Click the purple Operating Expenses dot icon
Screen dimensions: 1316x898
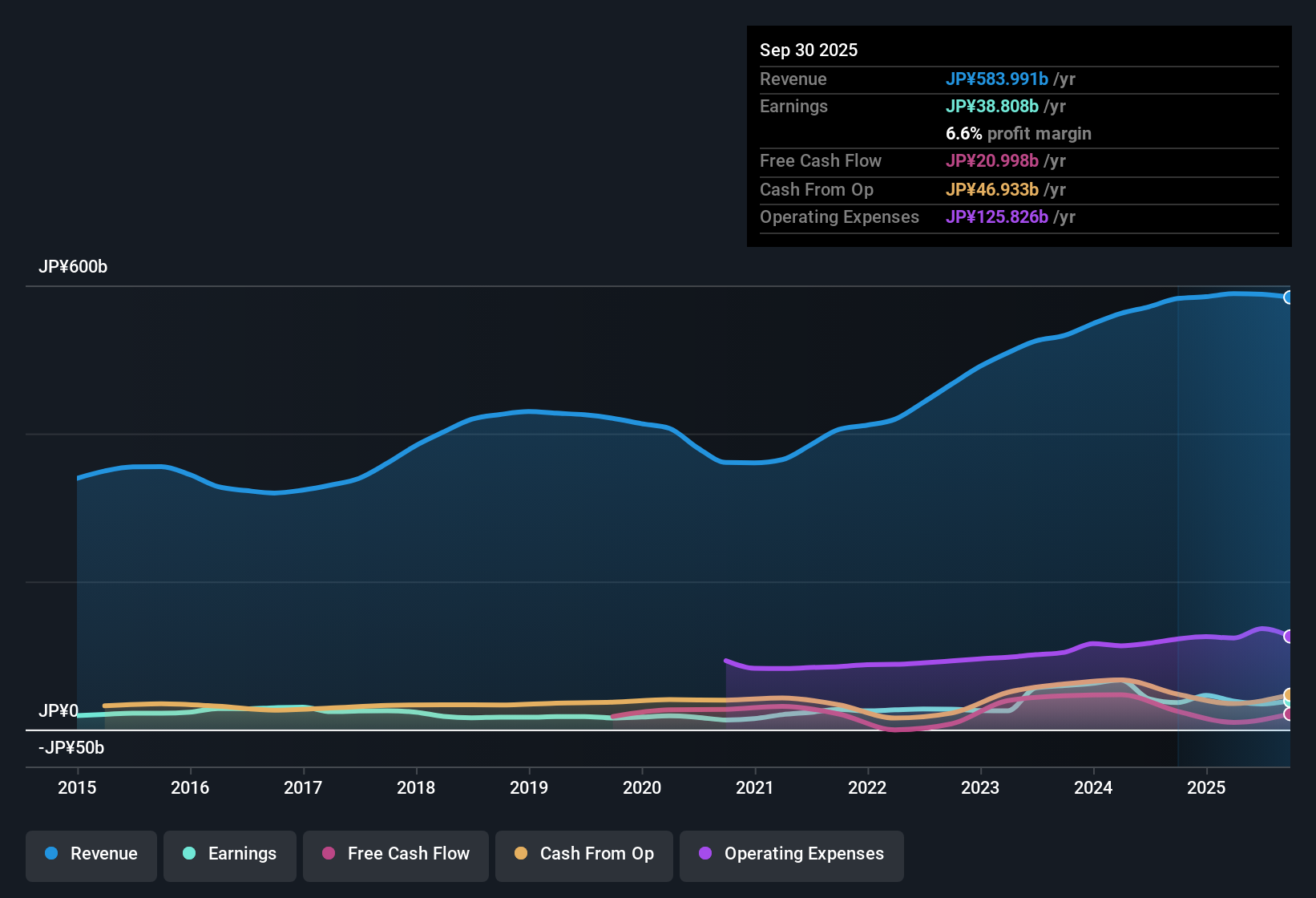tap(704, 854)
